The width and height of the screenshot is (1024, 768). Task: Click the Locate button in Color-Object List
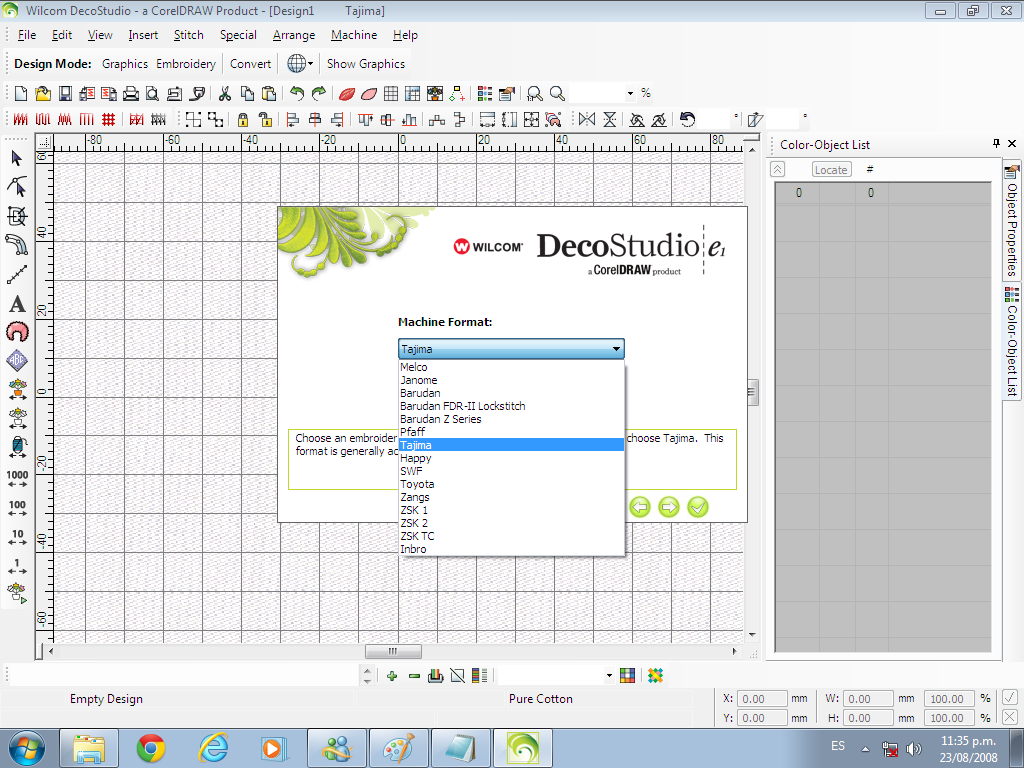tap(831, 170)
